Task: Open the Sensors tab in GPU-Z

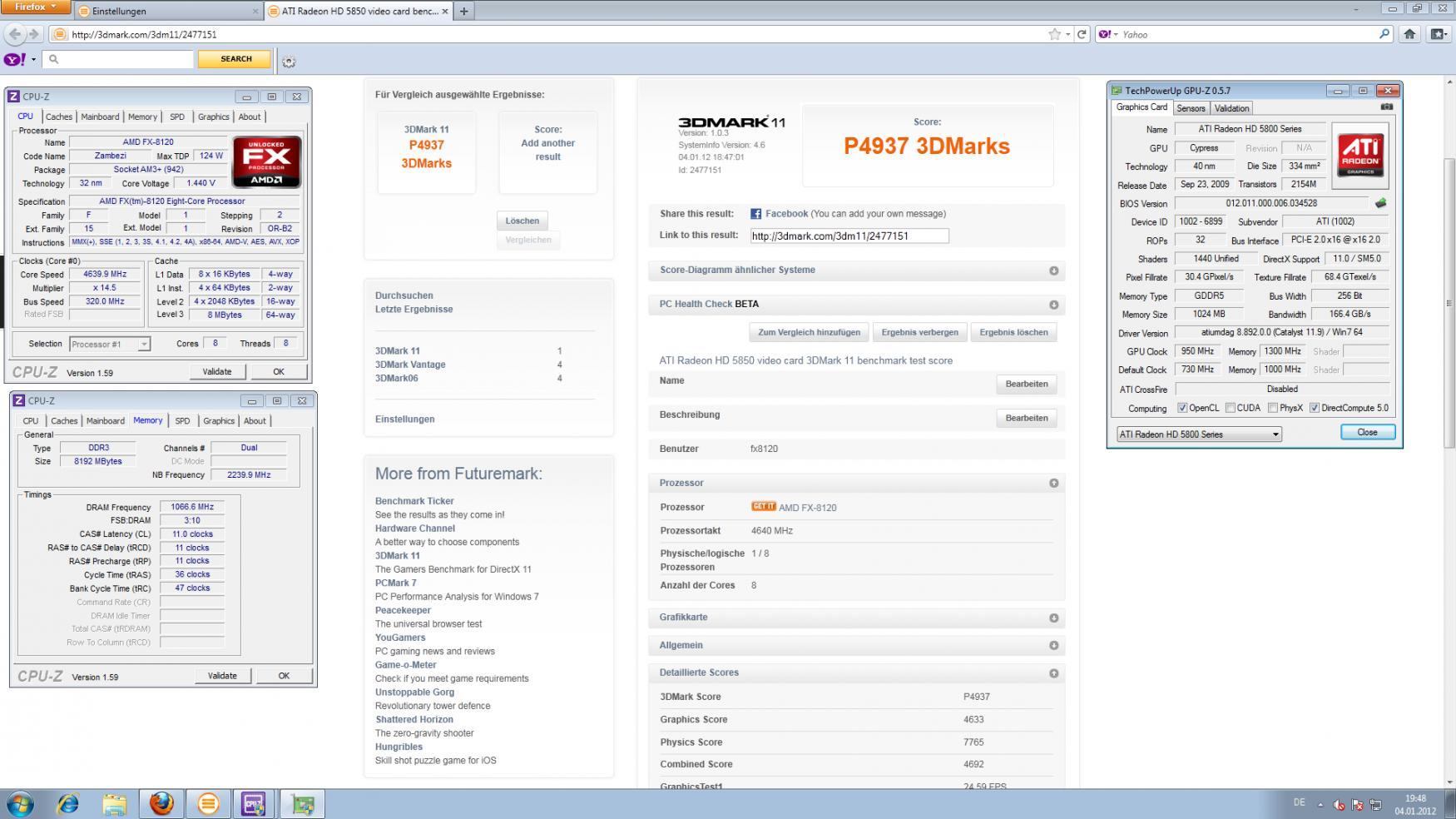Action: click(x=1191, y=108)
